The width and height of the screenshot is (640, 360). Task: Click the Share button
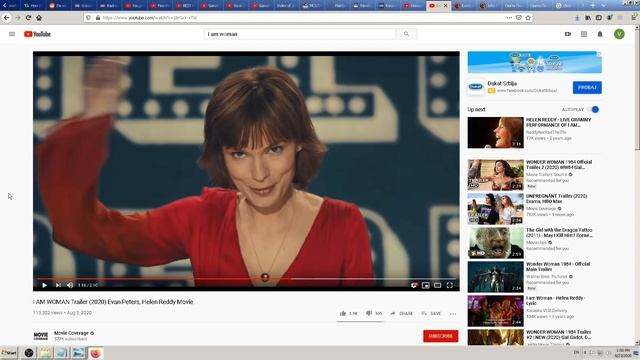pyautogui.click(x=401, y=313)
